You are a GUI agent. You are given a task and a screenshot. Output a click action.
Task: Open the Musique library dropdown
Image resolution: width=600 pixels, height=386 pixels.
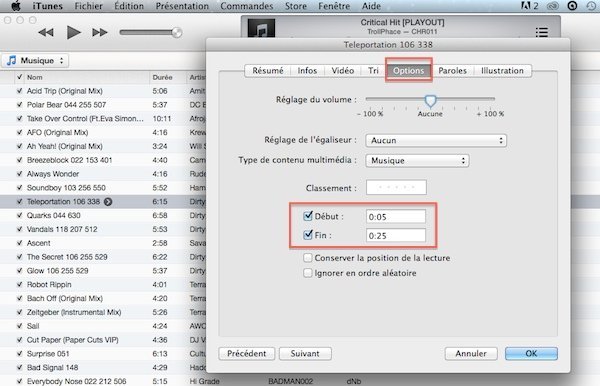36,60
